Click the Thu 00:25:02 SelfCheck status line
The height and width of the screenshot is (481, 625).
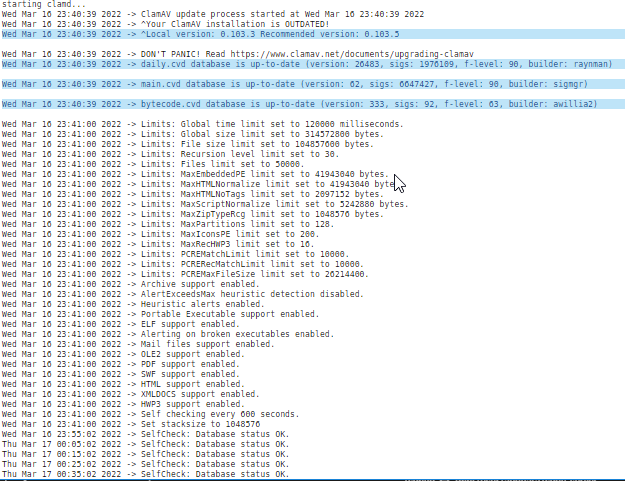pyautogui.click(x=145, y=464)
